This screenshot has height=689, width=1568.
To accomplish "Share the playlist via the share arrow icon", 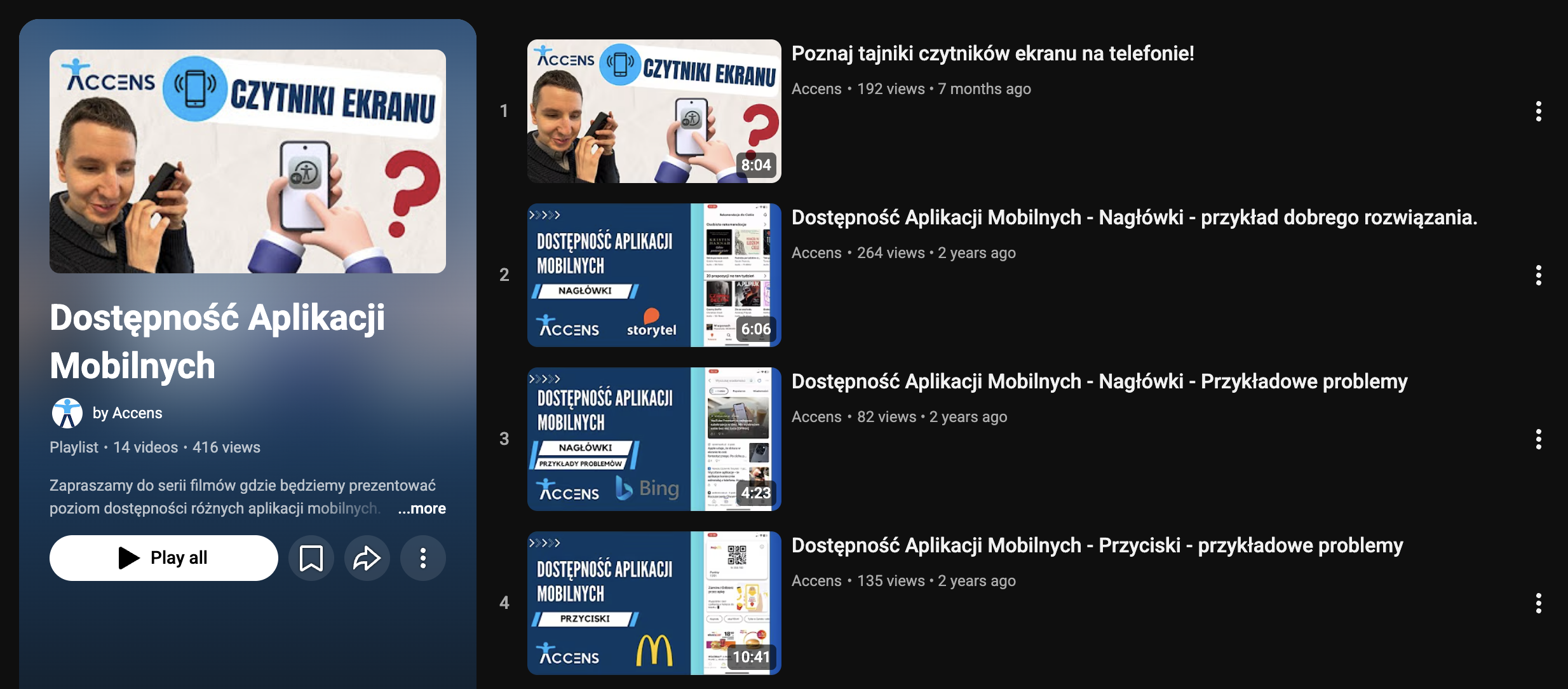I will (367, 557).
